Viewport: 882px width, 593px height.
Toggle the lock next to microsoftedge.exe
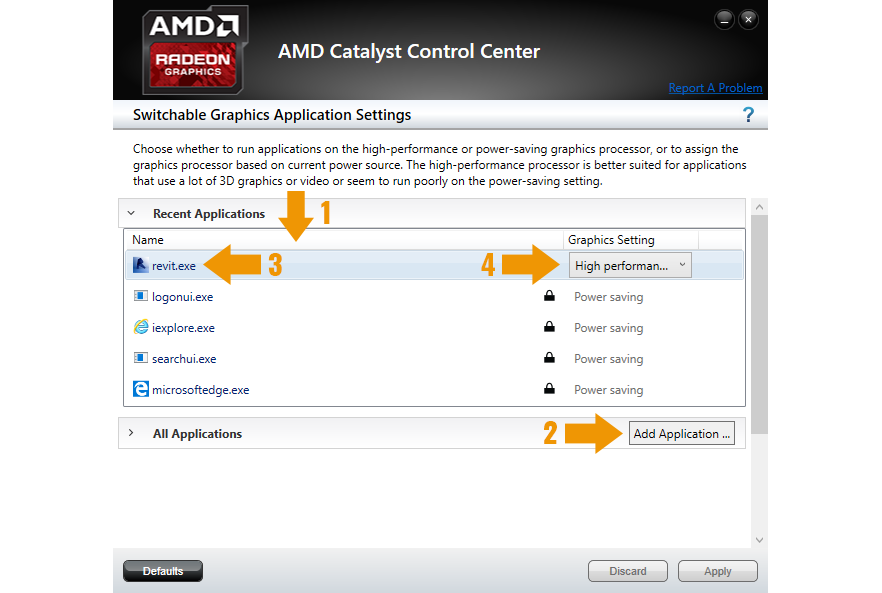(548, 389)
